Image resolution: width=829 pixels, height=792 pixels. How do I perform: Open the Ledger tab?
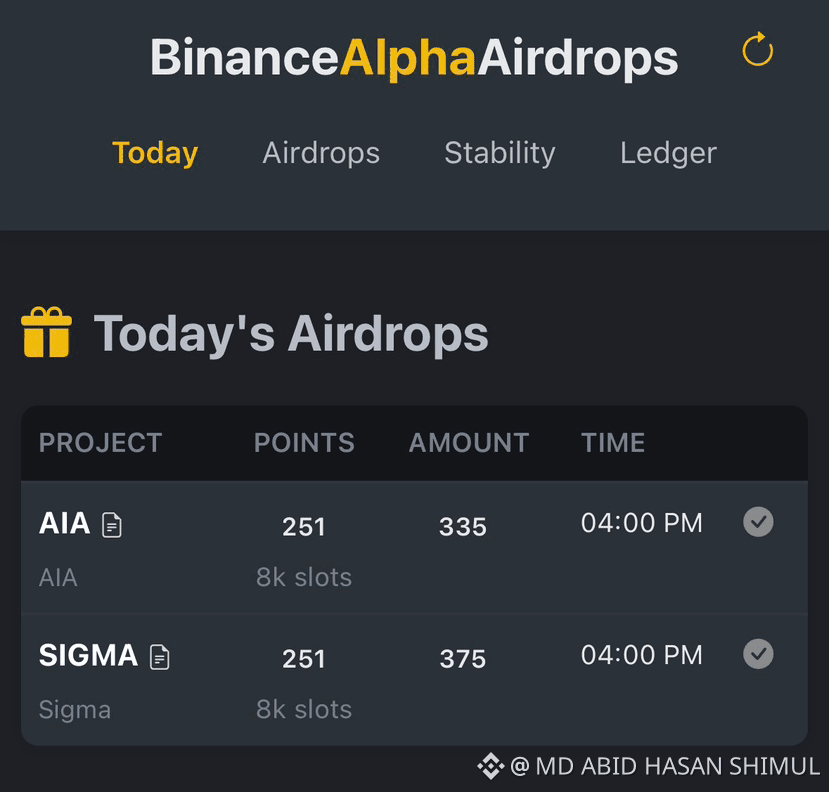(x=668, y=153)
